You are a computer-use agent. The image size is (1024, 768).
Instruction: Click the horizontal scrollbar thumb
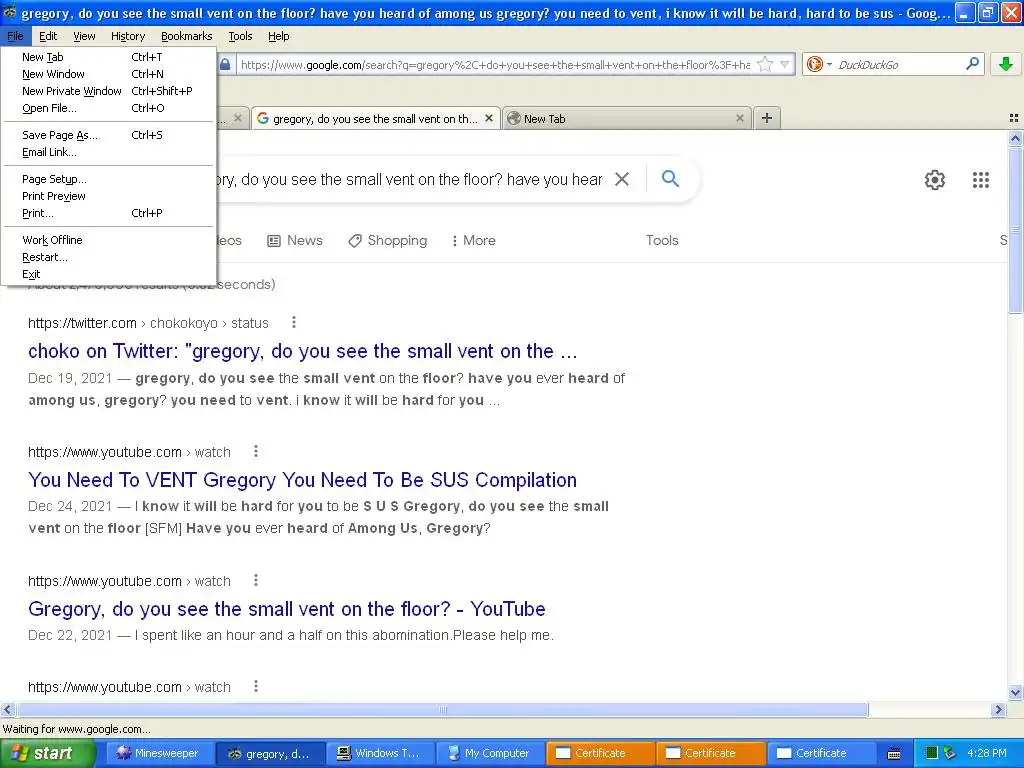point(442,709)
